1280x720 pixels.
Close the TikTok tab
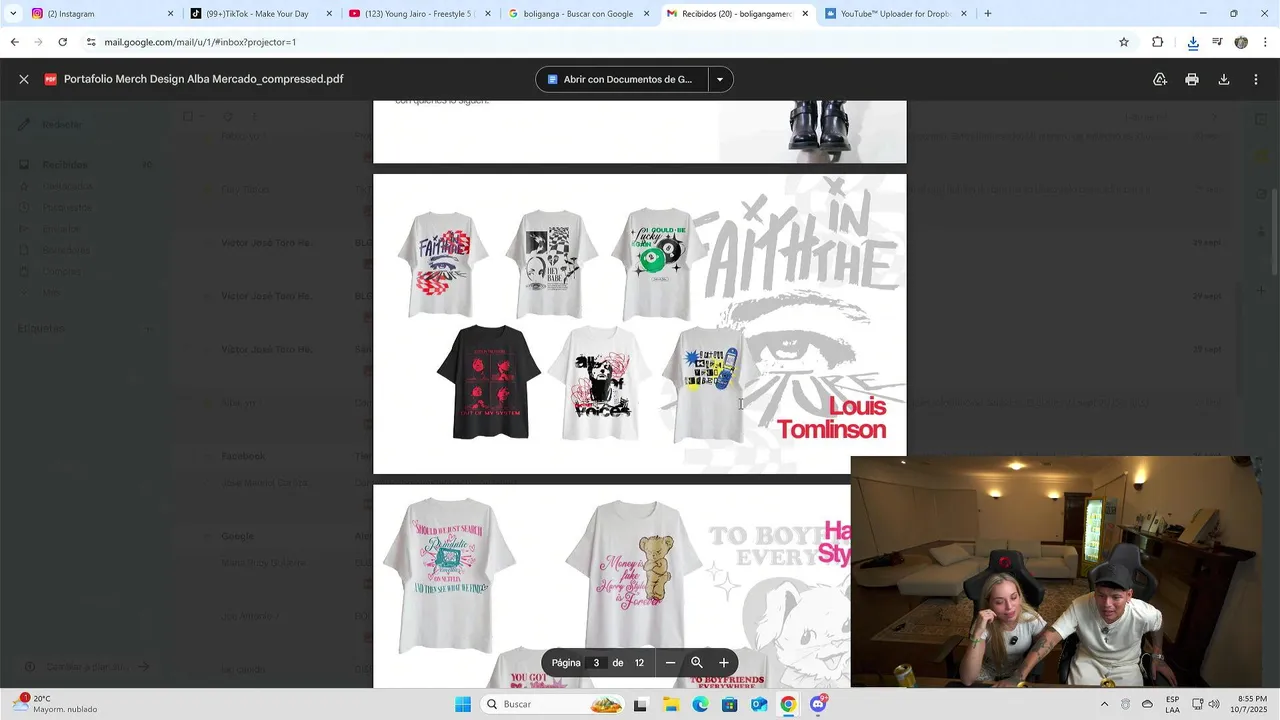tap(329, 14)
